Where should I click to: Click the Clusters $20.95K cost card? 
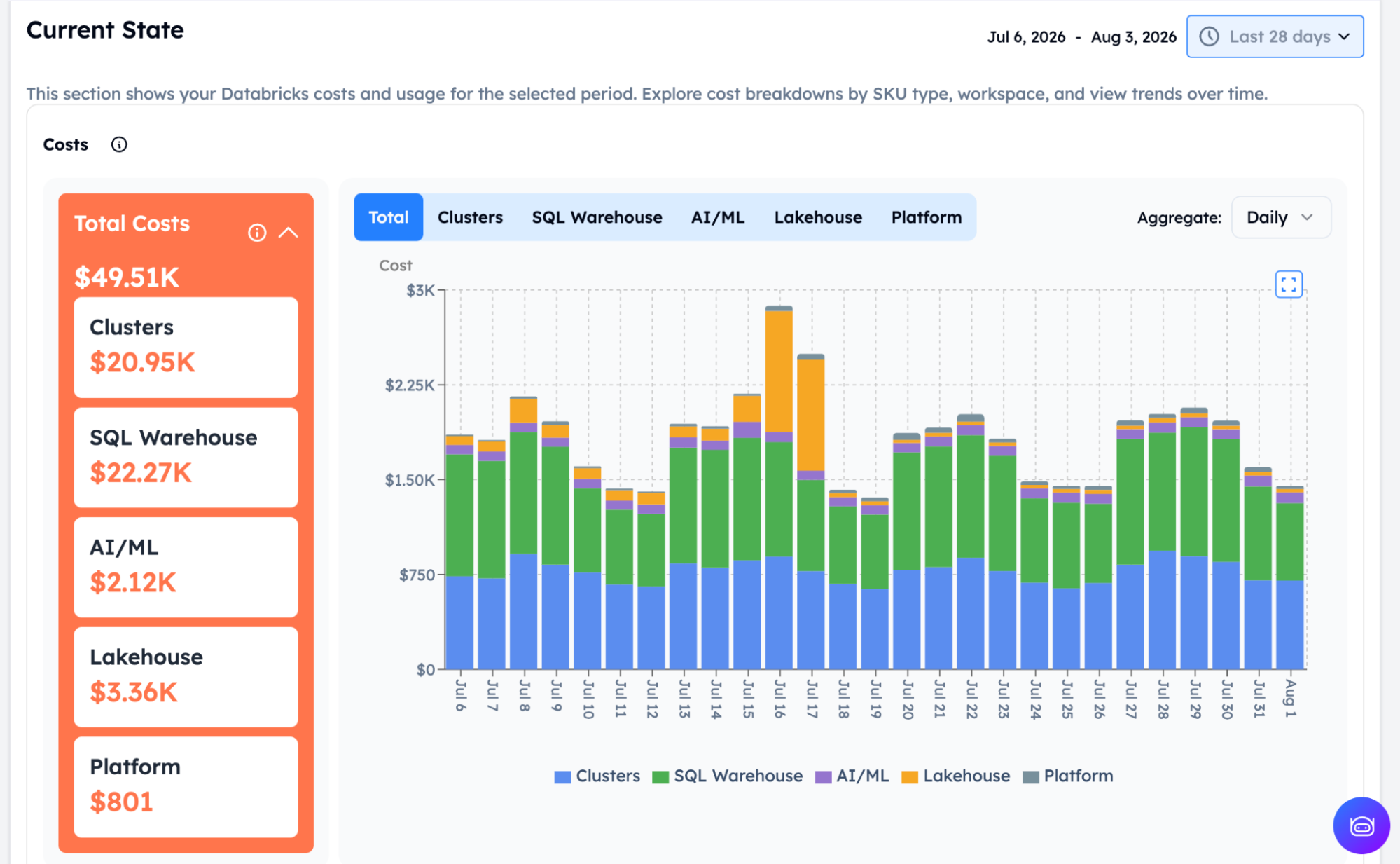[186, 347]
